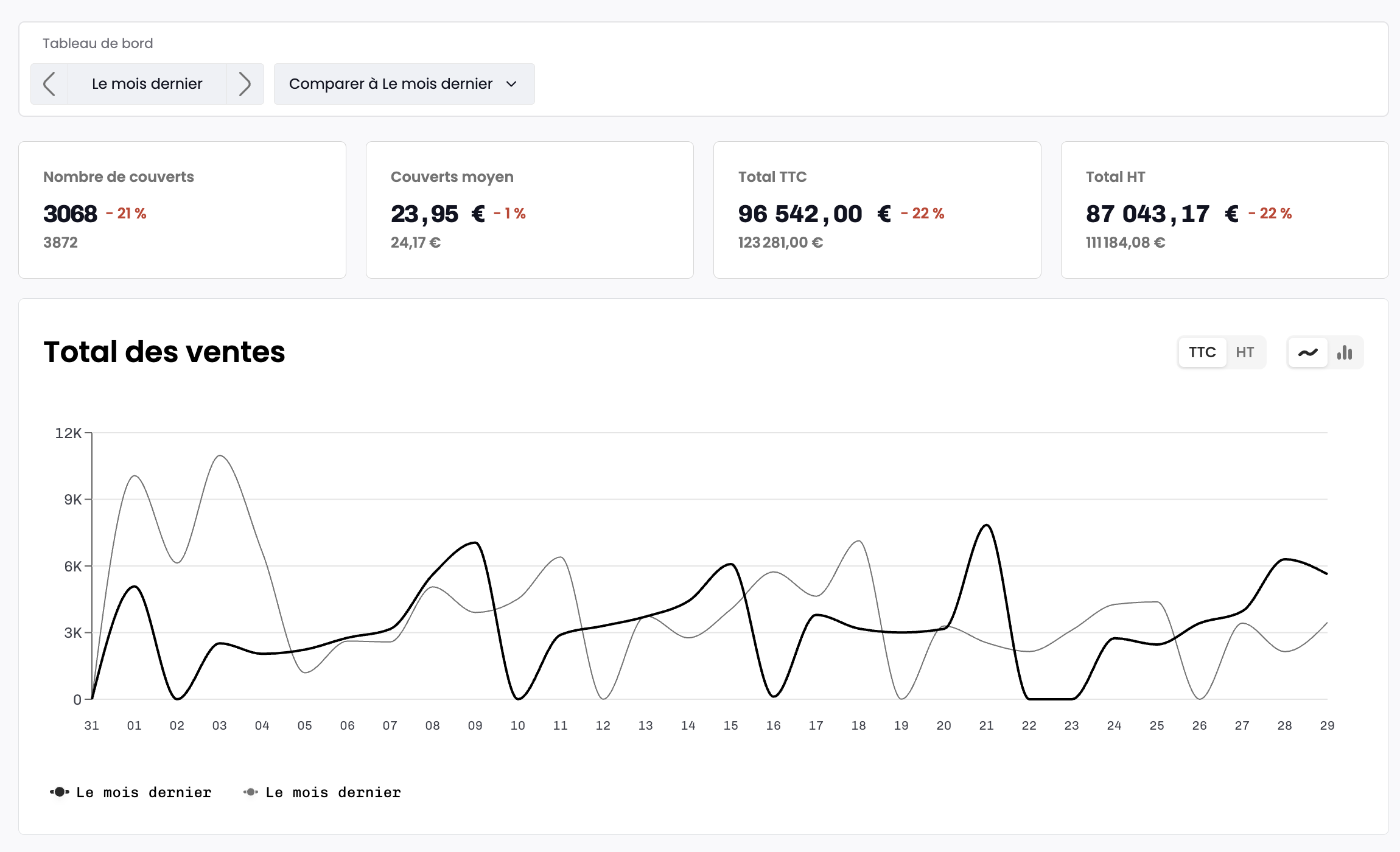
Task: Open the Nombre de couverts card
Action: click(x=182, y=210)
